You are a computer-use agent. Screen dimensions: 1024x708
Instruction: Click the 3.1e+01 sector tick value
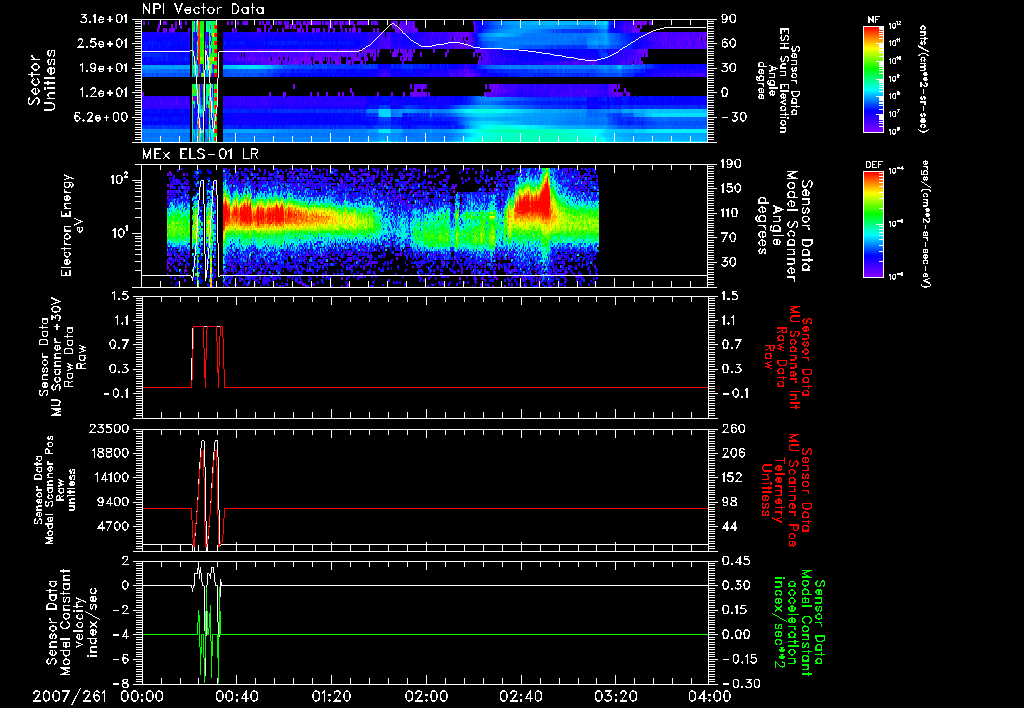click(103, 19)
